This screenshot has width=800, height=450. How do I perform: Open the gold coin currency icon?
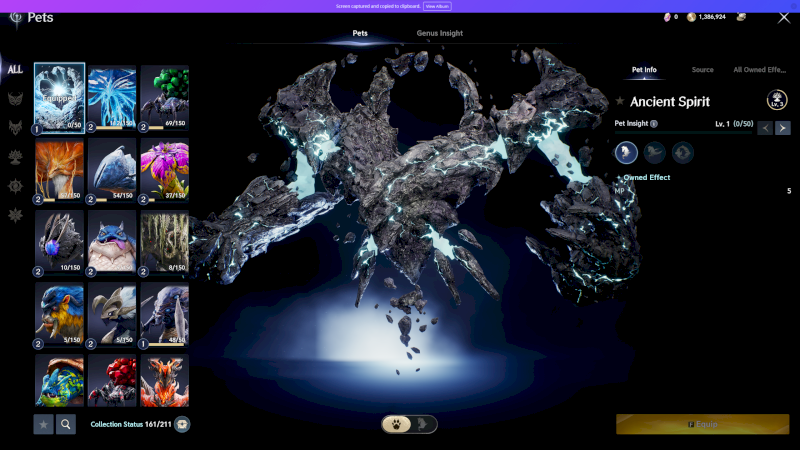pos(691,17)
